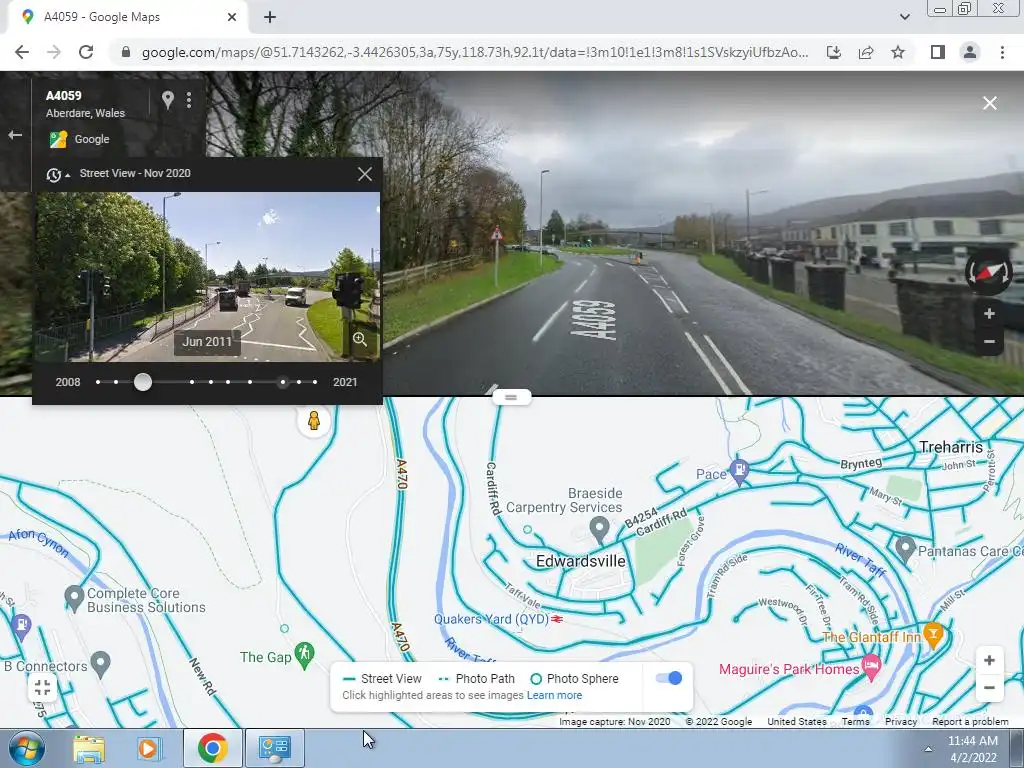Click the browser back arrow
The width and height of the screenshot is (1024, 768).
click(22, 52)
